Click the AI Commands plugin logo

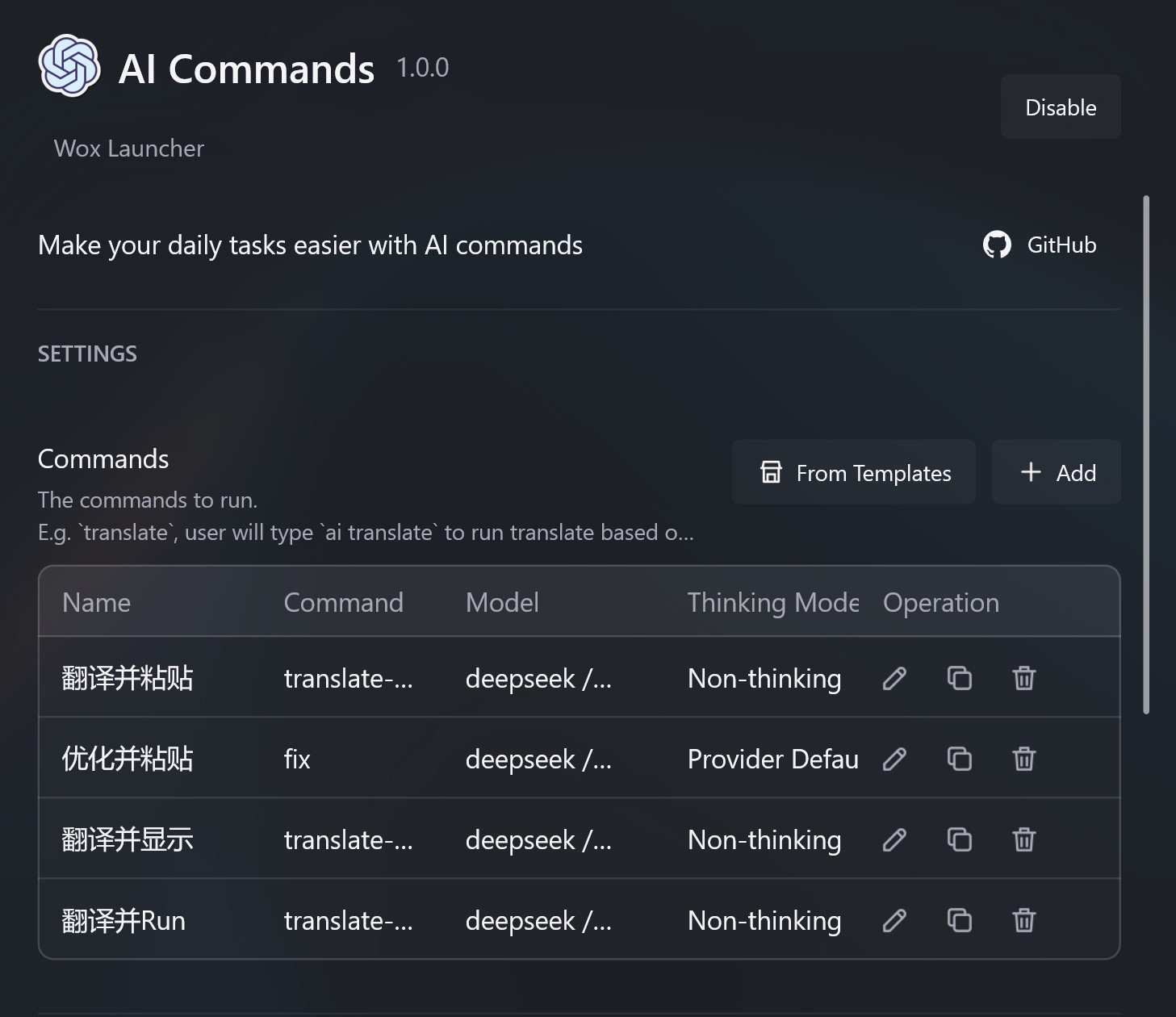click(69, 66)
